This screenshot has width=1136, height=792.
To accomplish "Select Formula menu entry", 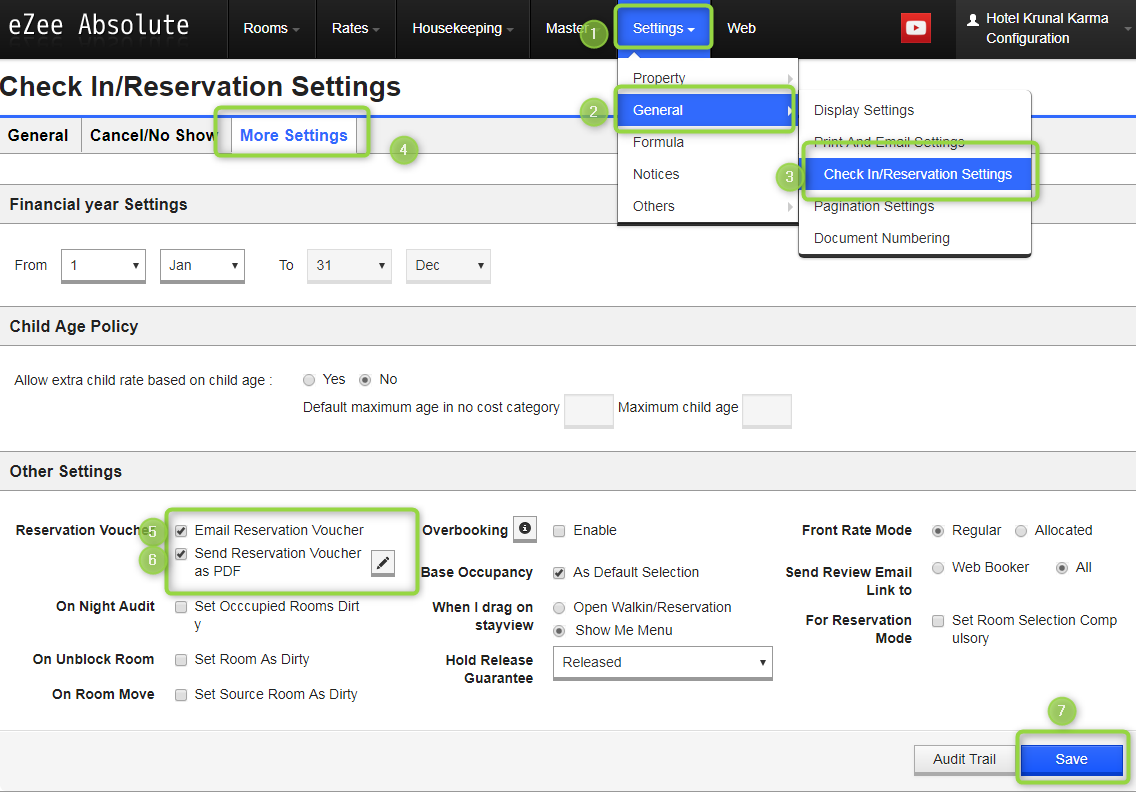I will coord(708,142).
